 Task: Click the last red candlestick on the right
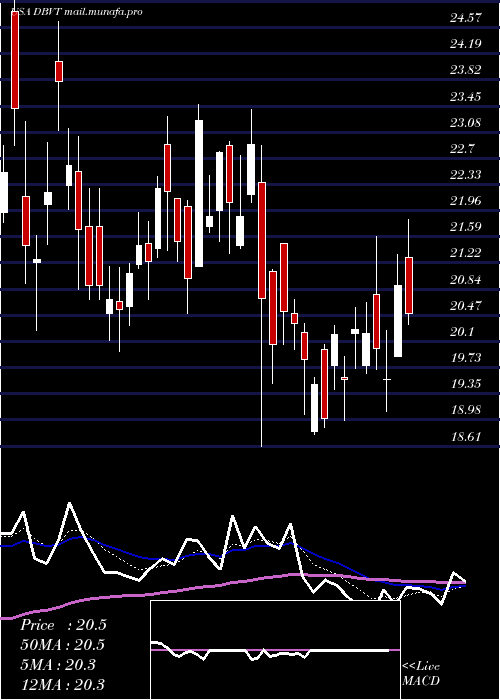pyautogui.click(x=408, y=285)
